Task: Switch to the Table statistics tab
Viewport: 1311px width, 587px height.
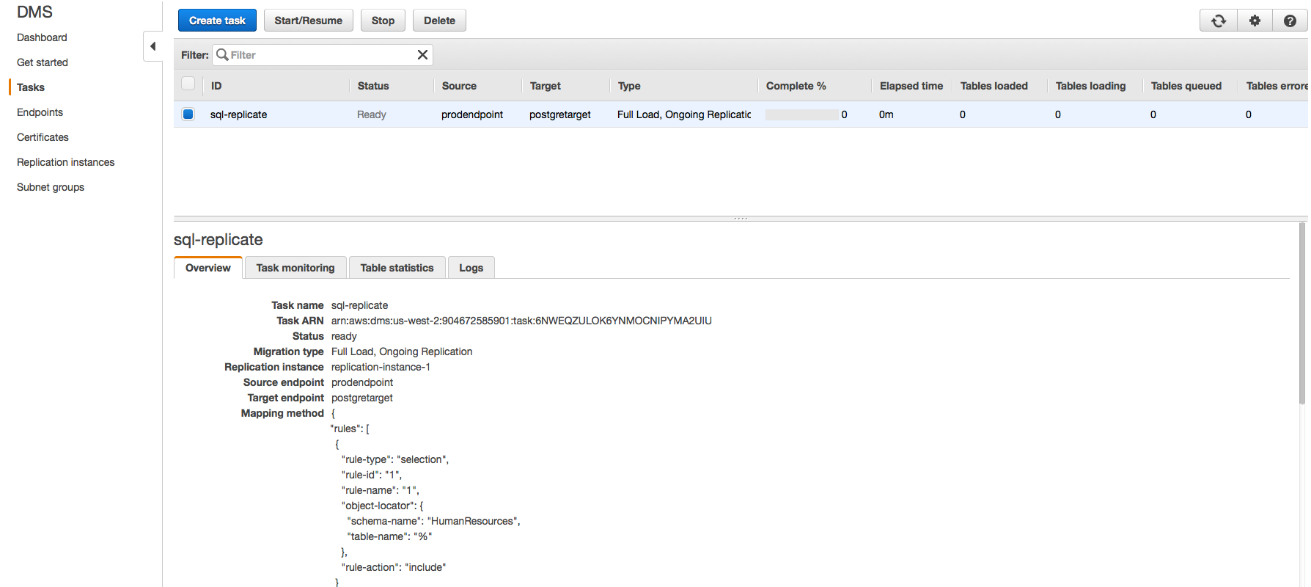Action: (x=397, y=267)
